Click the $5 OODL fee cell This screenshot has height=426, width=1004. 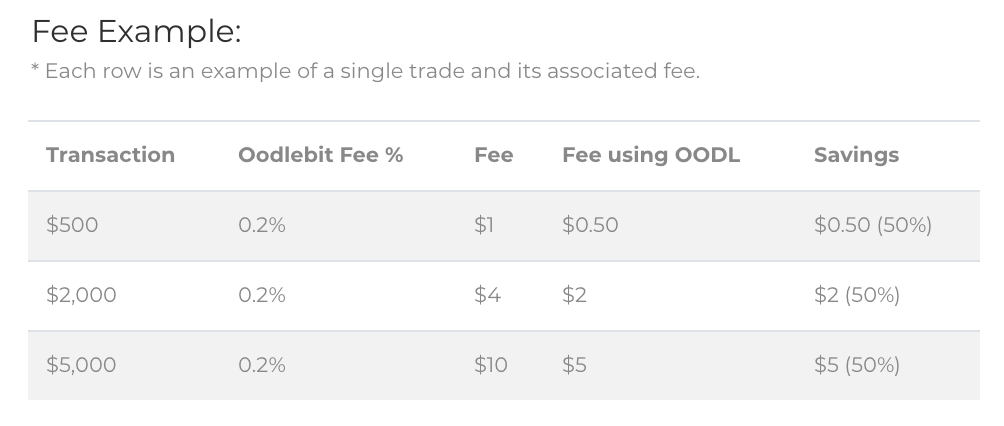point(574,365)
